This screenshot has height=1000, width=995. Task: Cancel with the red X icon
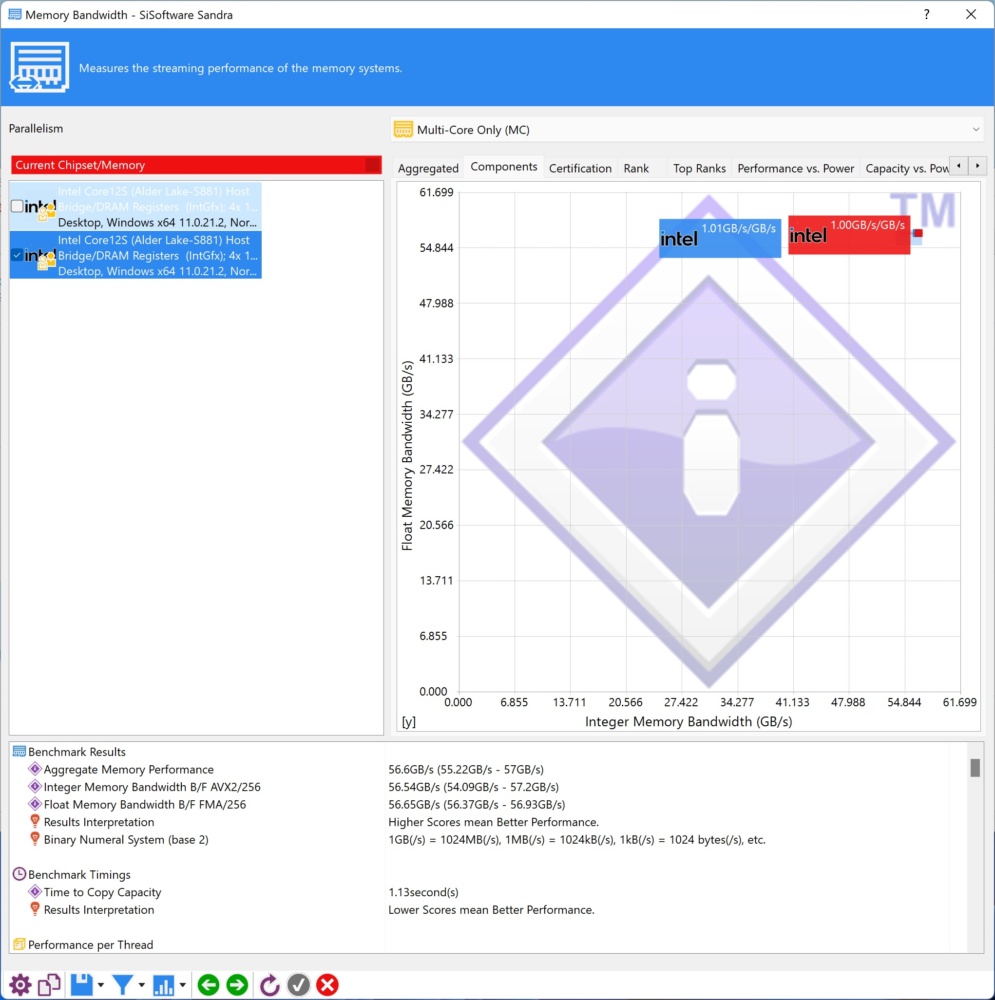pyautogui.click(x=327, y=985)
